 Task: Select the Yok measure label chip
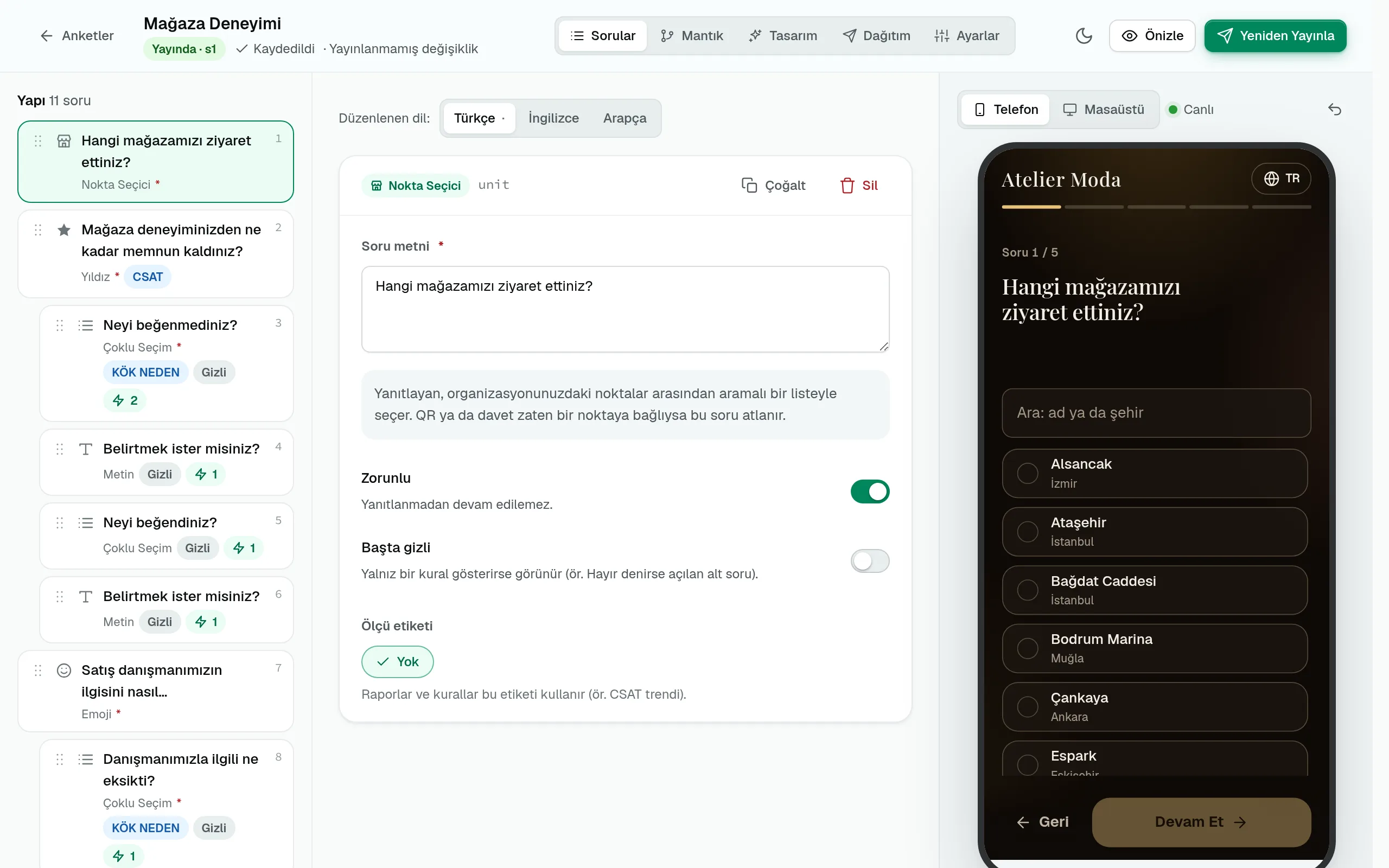397,662
